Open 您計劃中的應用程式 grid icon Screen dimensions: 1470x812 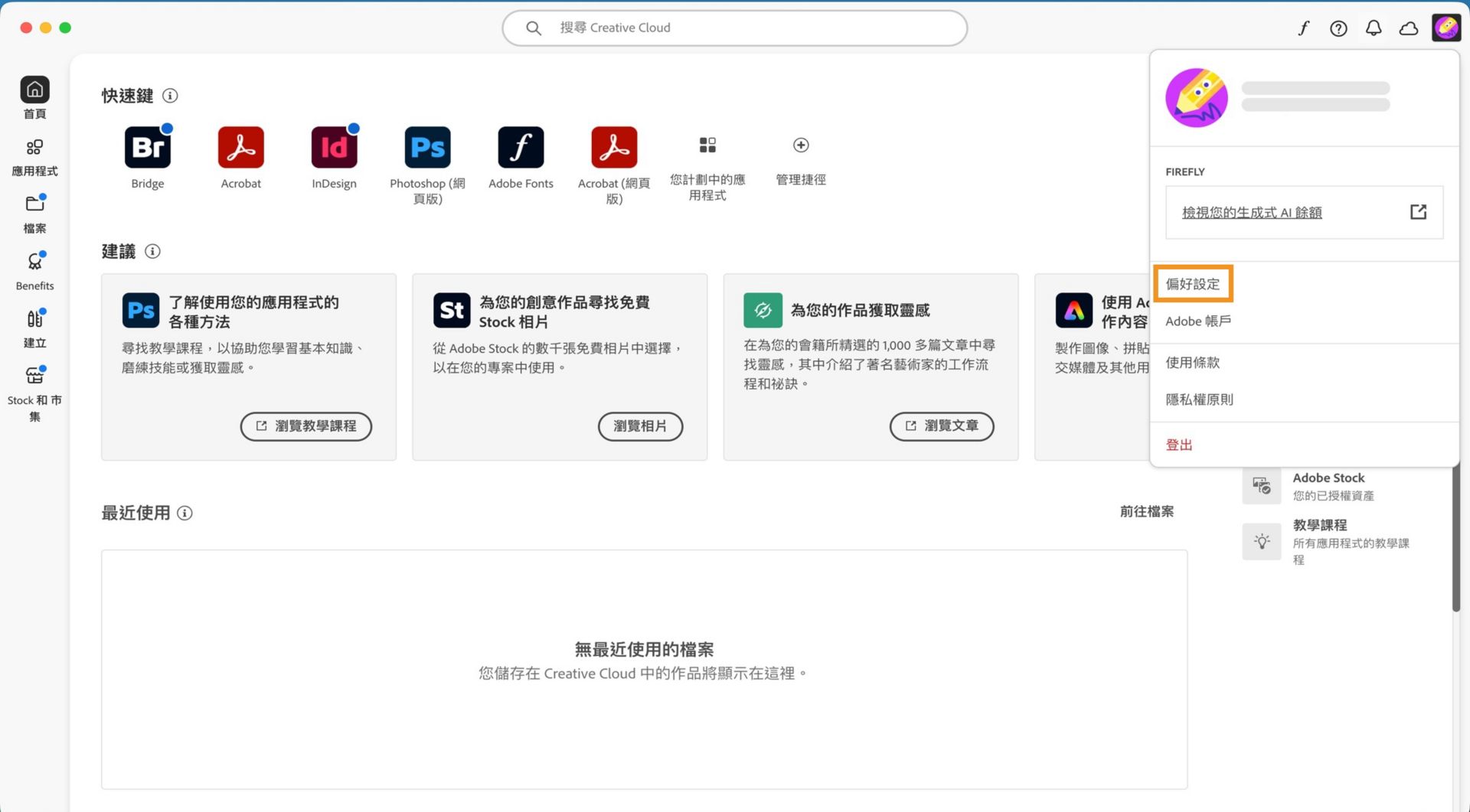[707, 145]
